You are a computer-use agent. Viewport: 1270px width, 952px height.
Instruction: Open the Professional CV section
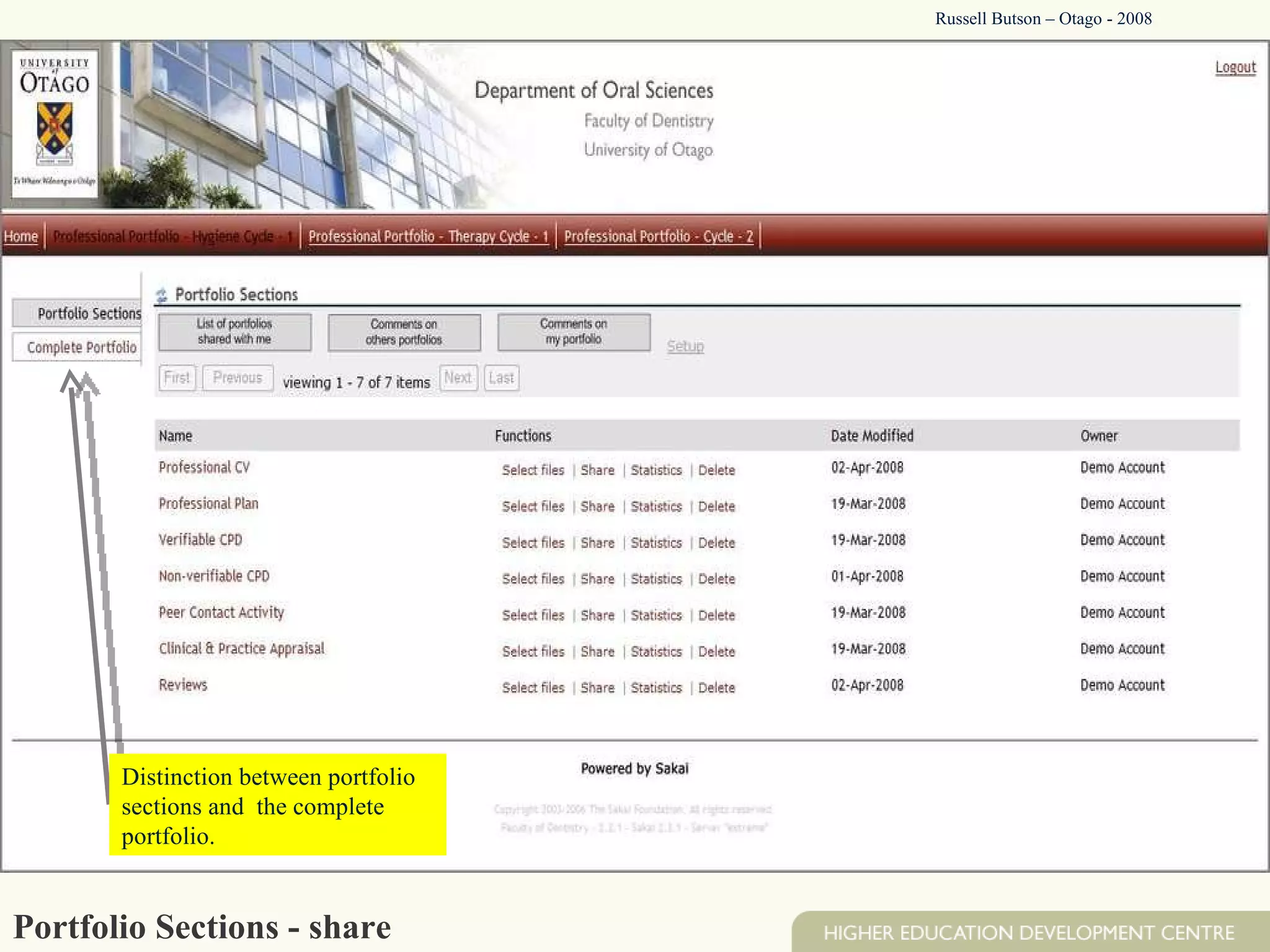(x=204, y=467)
